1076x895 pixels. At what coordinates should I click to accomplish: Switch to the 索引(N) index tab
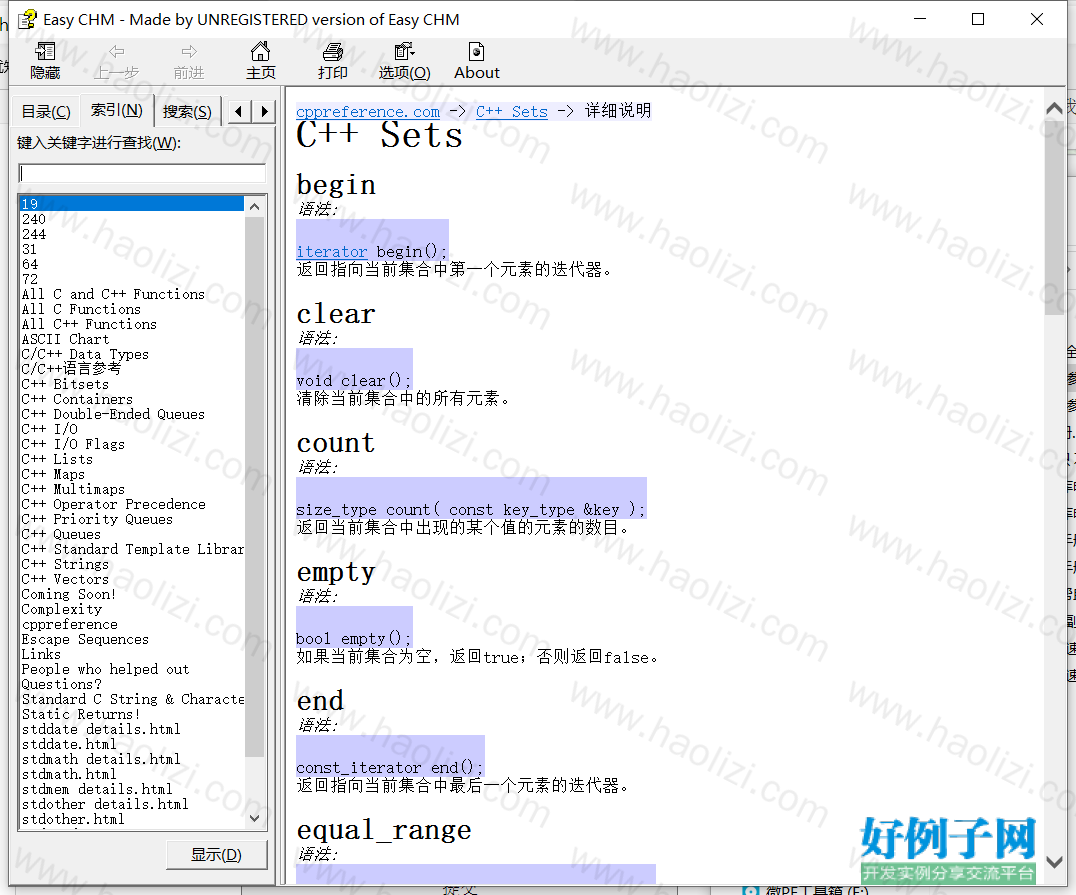coord(117,110)
